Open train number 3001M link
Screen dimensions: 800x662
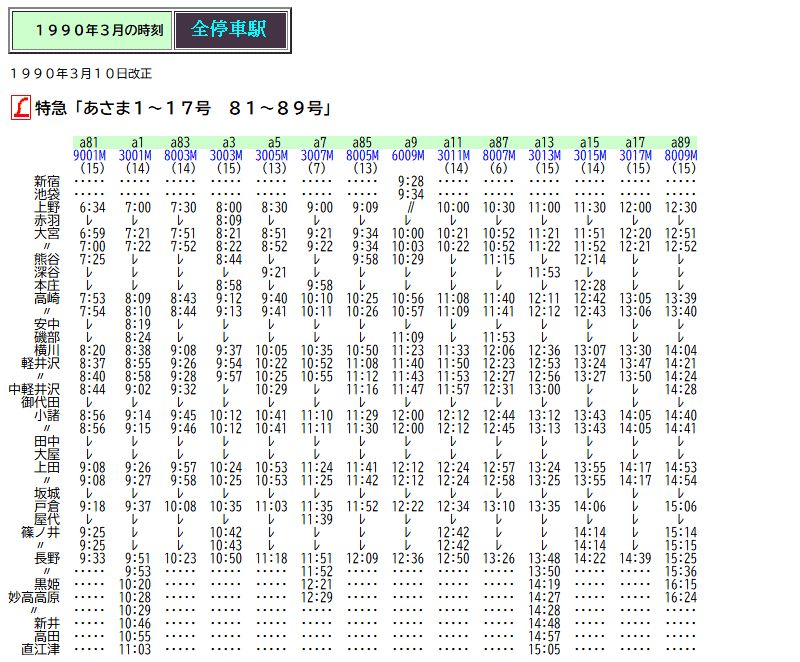(135, 156)
